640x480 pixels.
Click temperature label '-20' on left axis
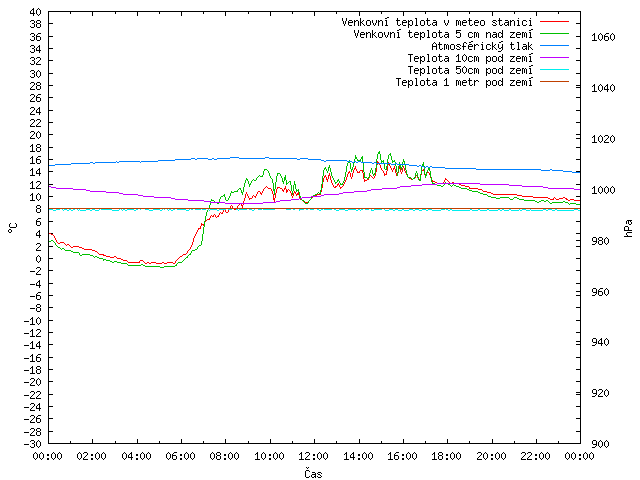(33, 382)
